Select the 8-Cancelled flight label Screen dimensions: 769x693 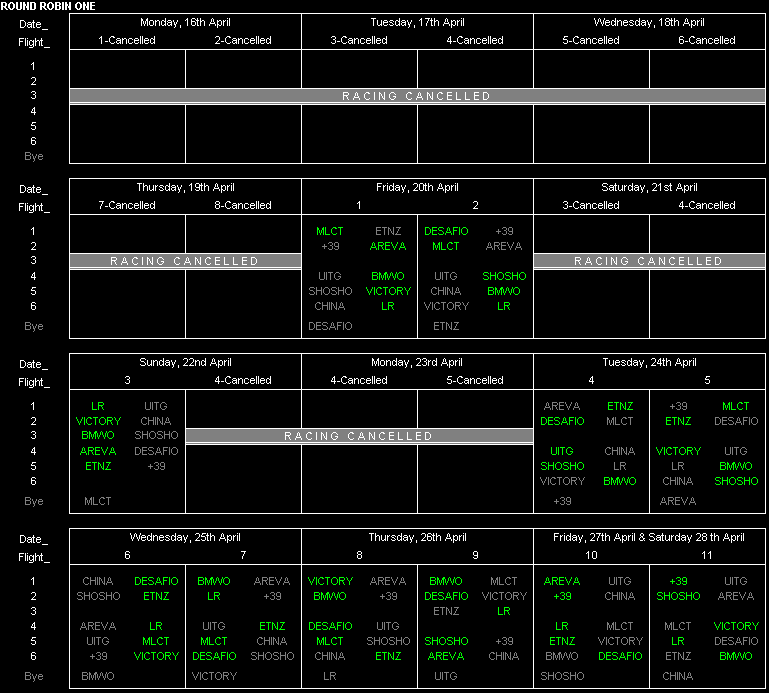(243, 205)
